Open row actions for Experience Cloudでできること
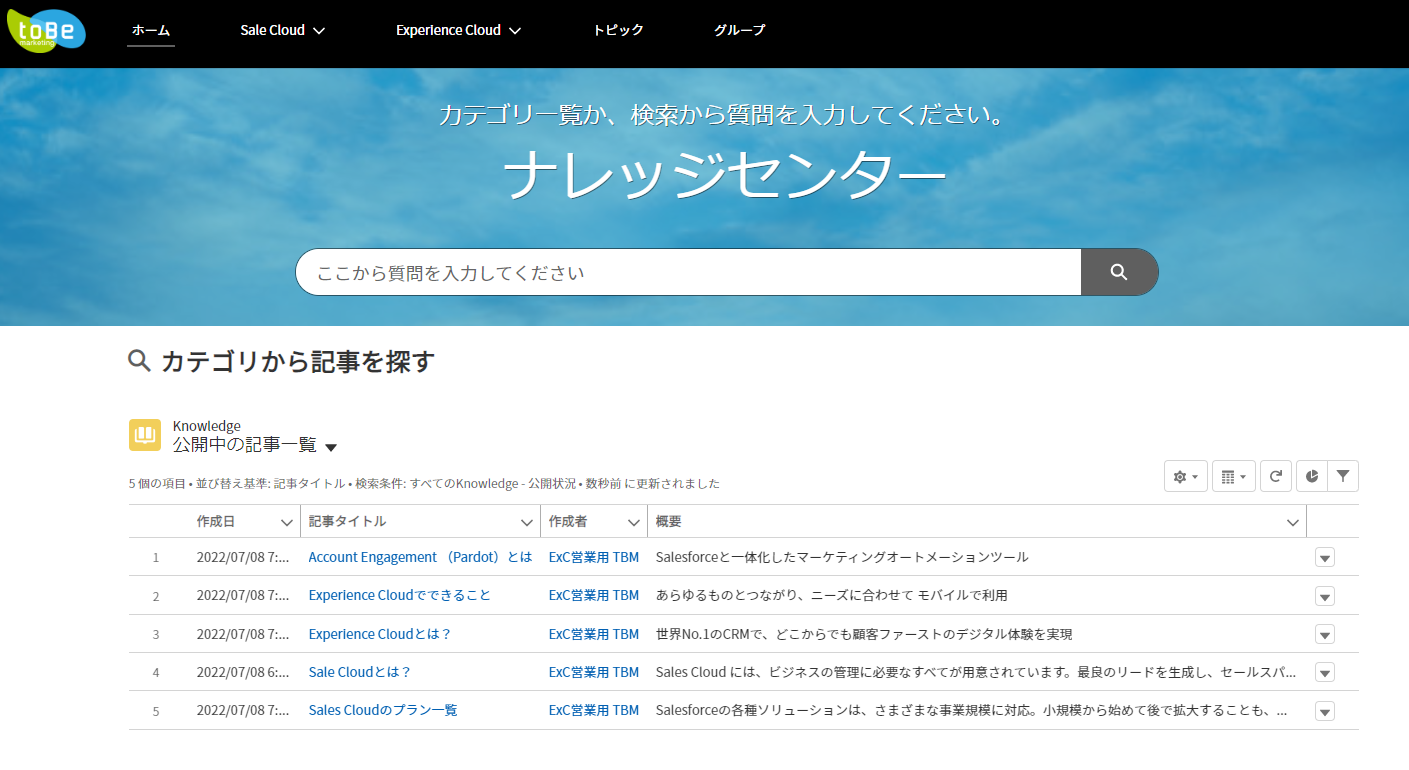Screen dimensions: 1409x770 pos(1325,597)
